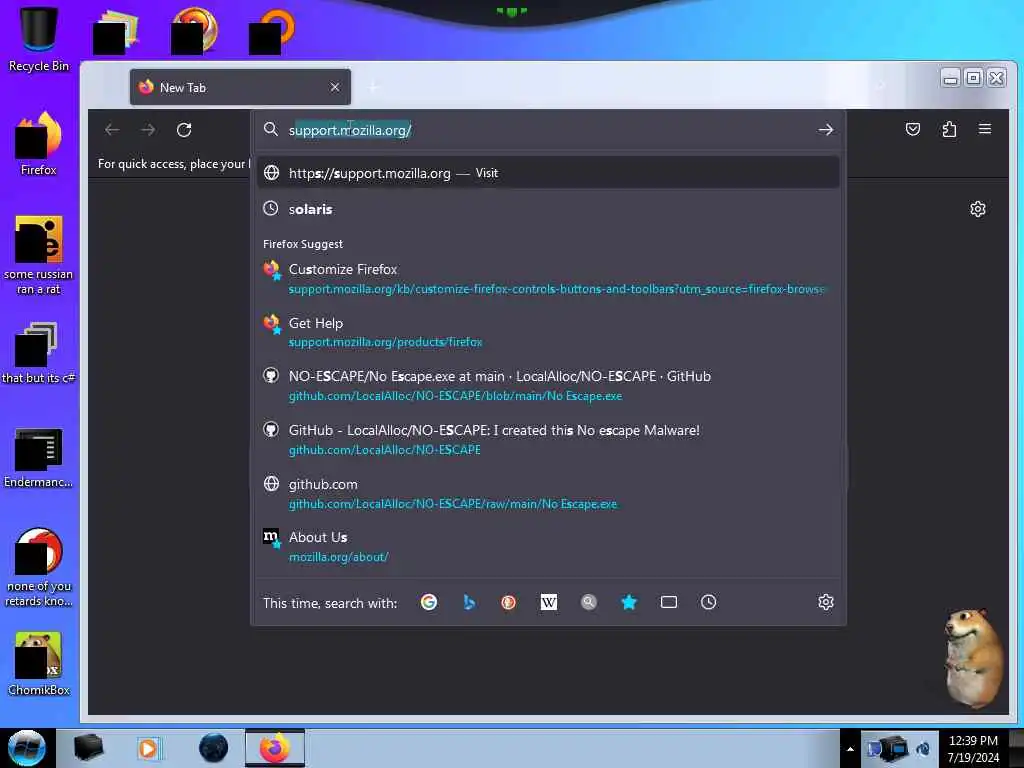Open the 'some russian ran a rat' desktop icon
Image resolution: width=1024 pixels, height=768 pixels.
(x=39, y=255)
